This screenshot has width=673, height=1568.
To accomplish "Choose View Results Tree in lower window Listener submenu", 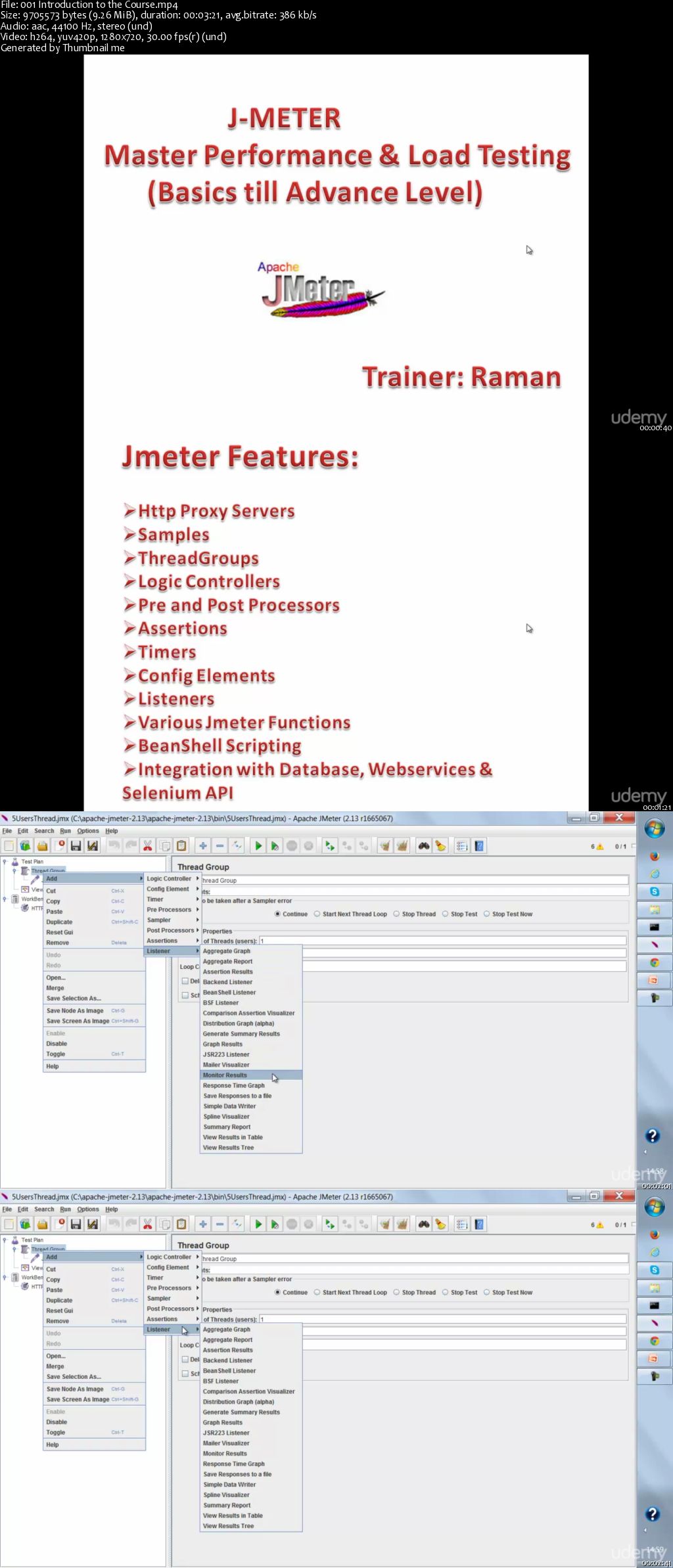I will (250, 1526).
